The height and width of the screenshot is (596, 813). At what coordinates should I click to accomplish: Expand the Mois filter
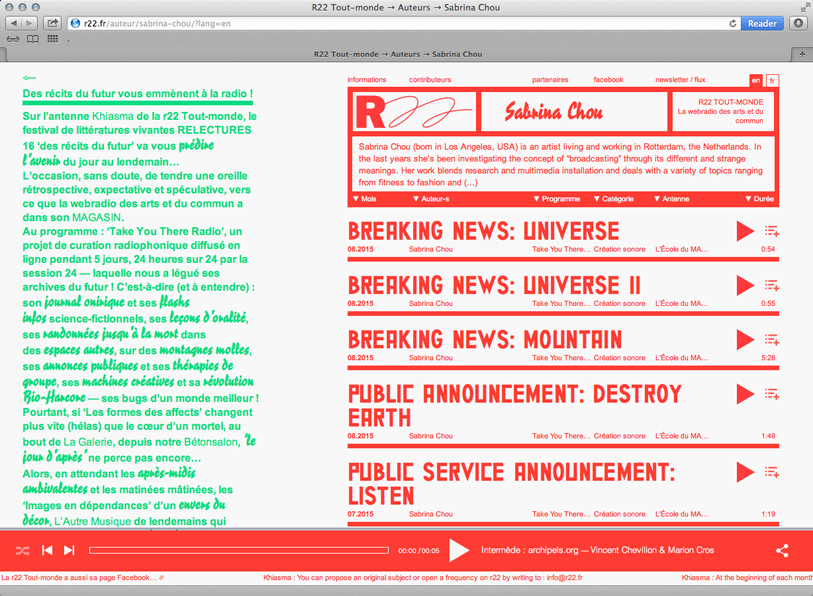(365, 199)
